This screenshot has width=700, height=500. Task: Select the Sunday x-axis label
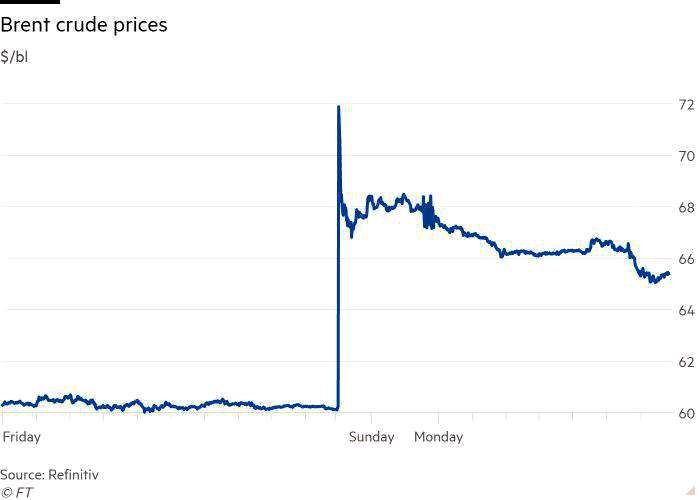(371, 437)
